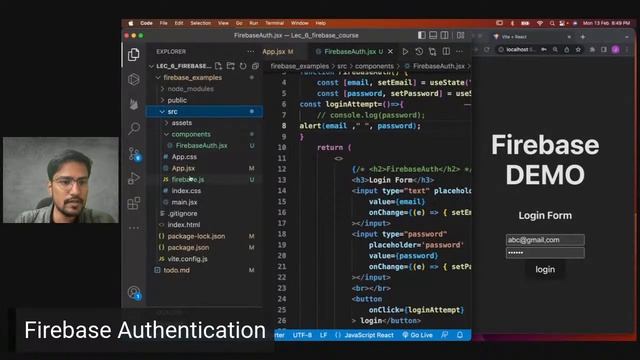Toggle the primary side bar in title bar

pyautogui.click(x=422, y=36)
